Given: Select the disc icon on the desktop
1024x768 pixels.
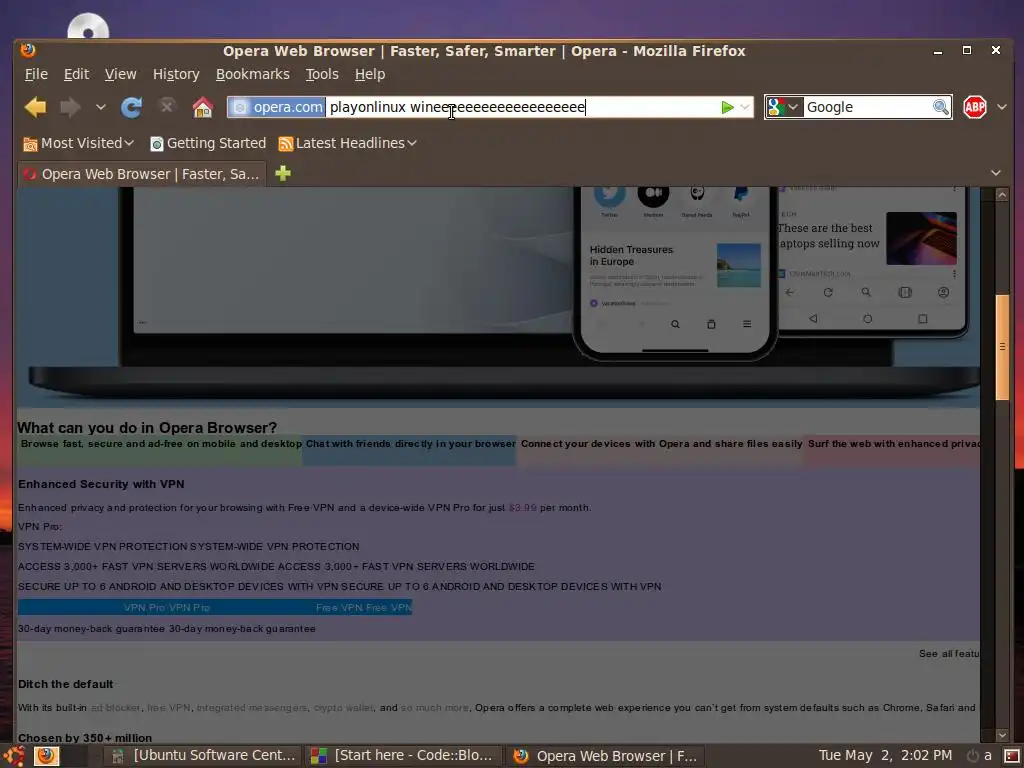Looking at the screenshot, I should pos(88,26).
